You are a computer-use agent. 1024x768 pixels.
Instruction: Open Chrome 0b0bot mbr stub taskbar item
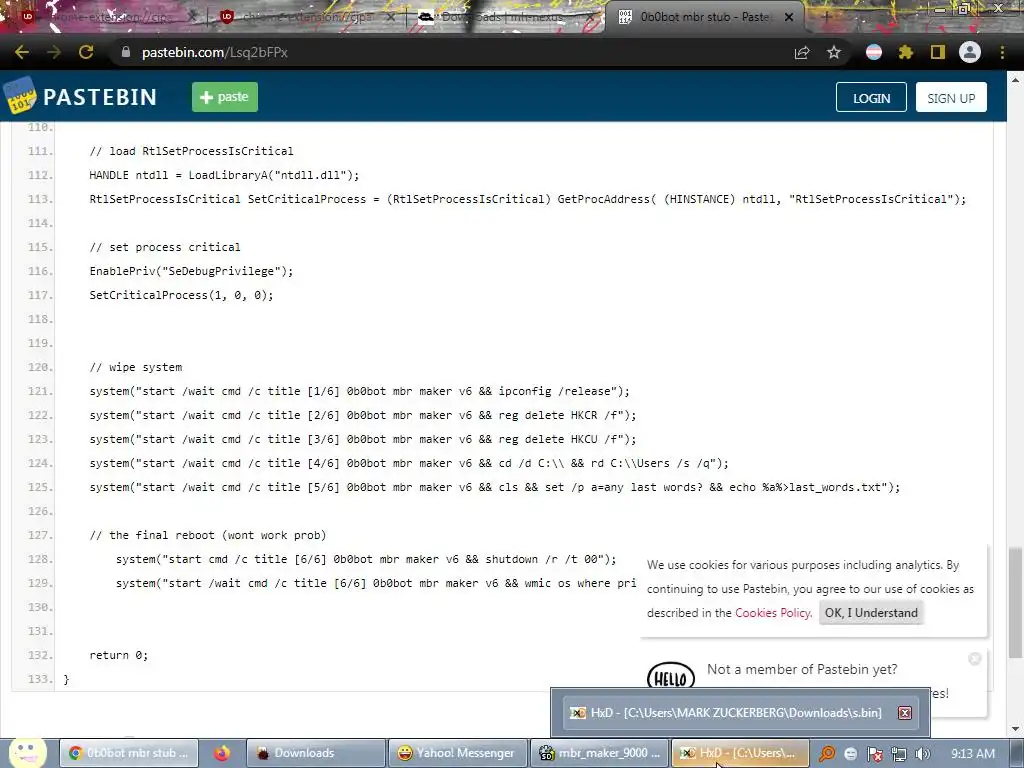pyautogui.click(x=130, y=753)
